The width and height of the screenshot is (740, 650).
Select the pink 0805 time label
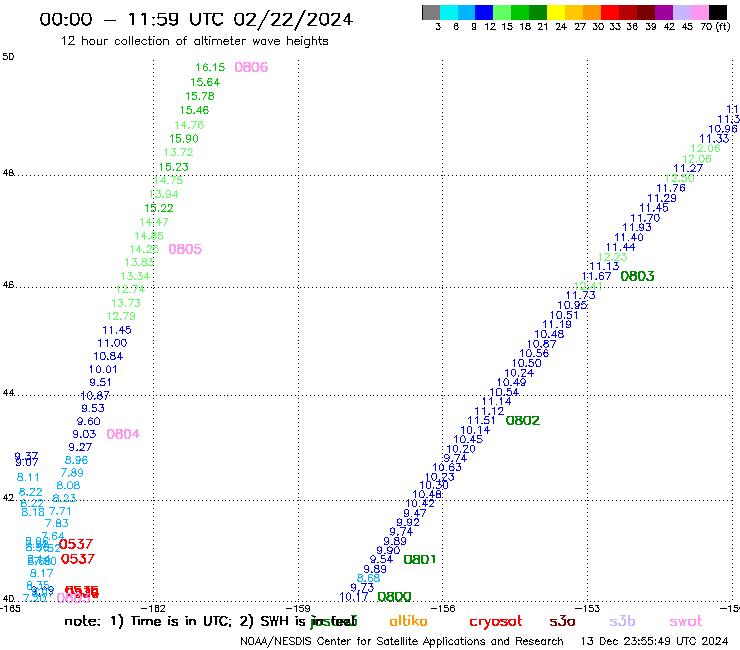click(x=185, y=249)
